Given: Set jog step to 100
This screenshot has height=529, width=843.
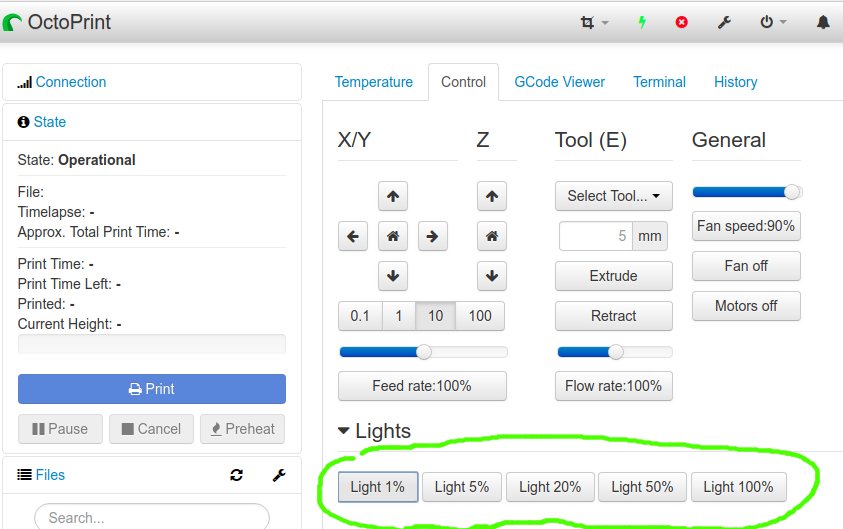Looking at the screenshot, I should pyautogui.click(x=480, y=316).
